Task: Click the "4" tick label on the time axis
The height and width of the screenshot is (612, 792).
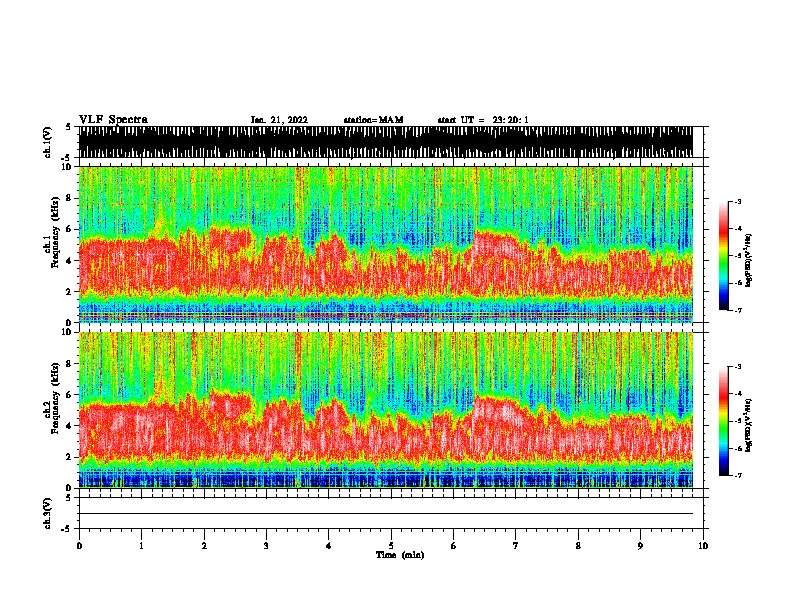Action: [x=329, y=546]
